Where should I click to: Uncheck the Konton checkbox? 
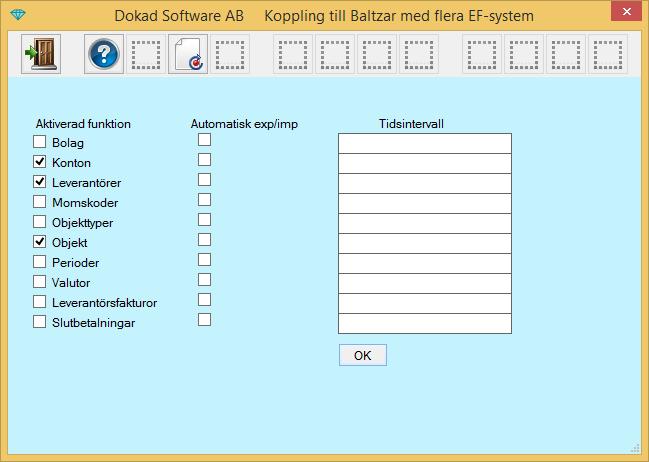pos(39,162)
